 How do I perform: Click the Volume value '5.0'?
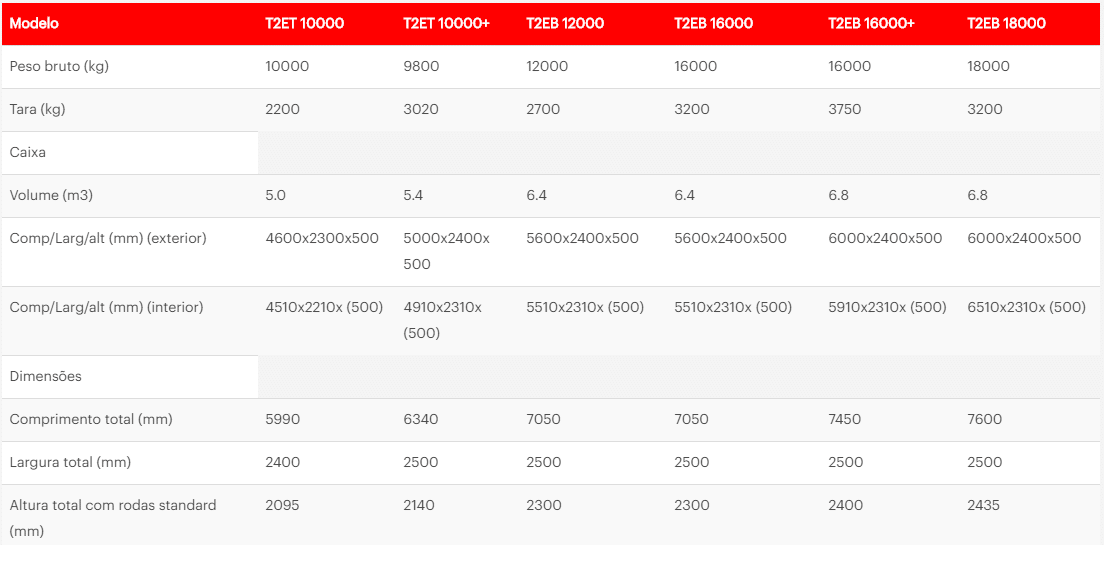tap(275, 195)
